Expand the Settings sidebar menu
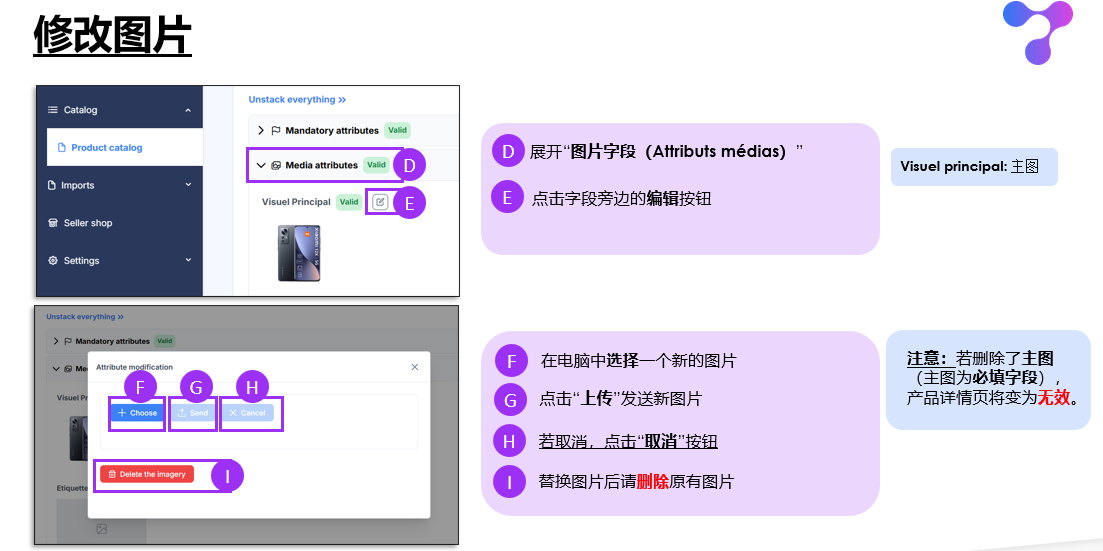Viewport: 1103px width, 551px height. coord(188,261)
